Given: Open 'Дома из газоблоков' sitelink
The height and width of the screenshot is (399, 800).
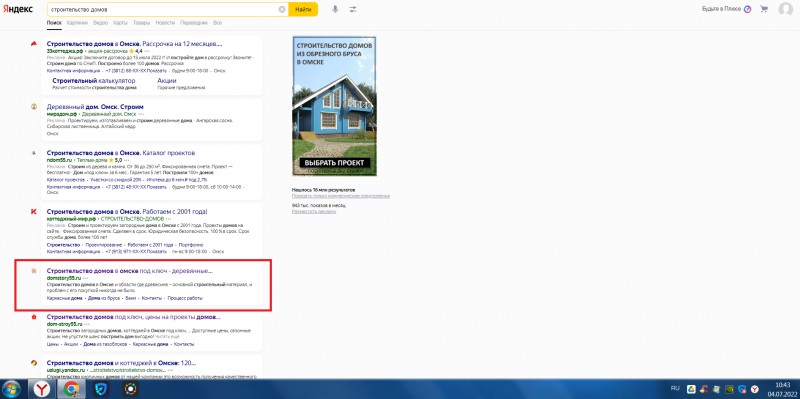Looking at the screenshot, I should pyautogui.click(x=105, y=344).
